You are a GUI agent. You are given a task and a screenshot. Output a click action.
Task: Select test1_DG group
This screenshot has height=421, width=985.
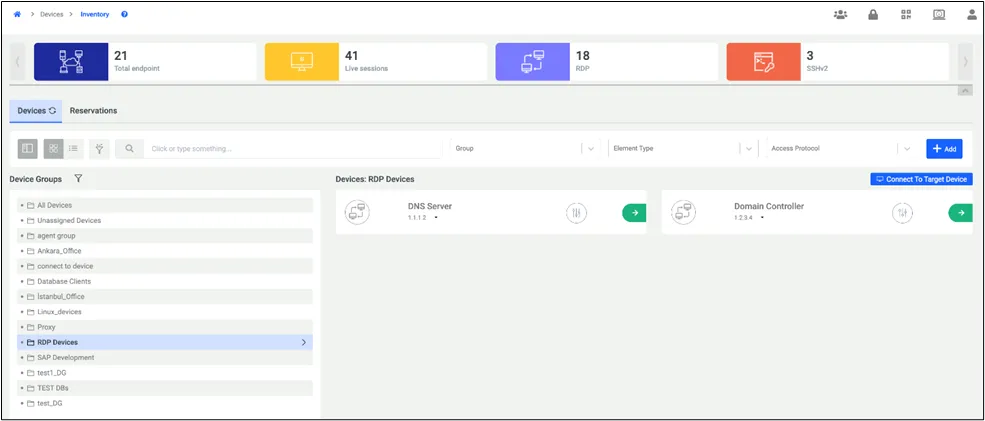click(x=165, y=373)
